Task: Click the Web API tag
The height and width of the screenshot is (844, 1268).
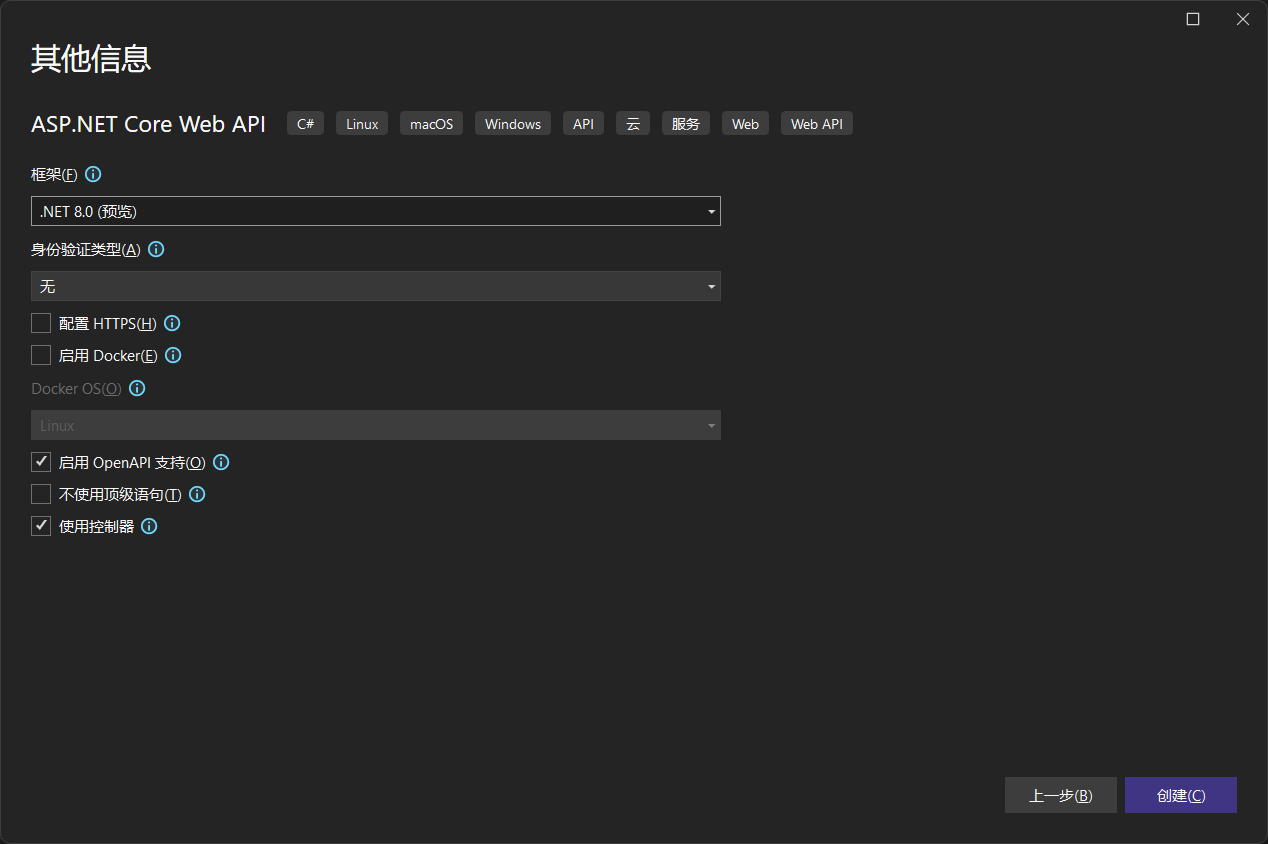Action: click(x=817, y=124)
